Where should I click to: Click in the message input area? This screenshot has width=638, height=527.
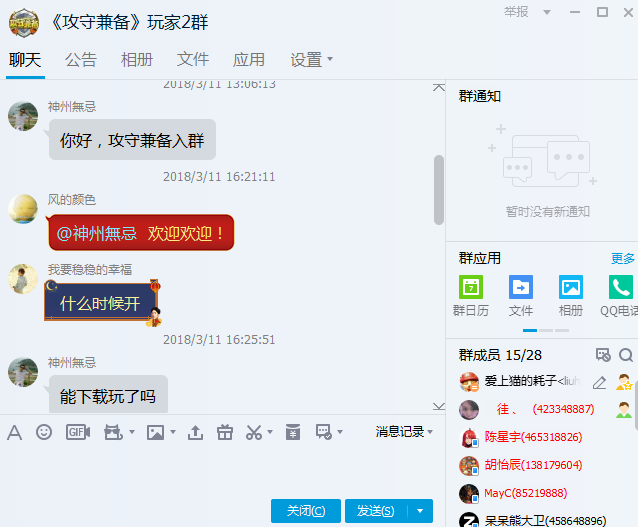(220, 470)
